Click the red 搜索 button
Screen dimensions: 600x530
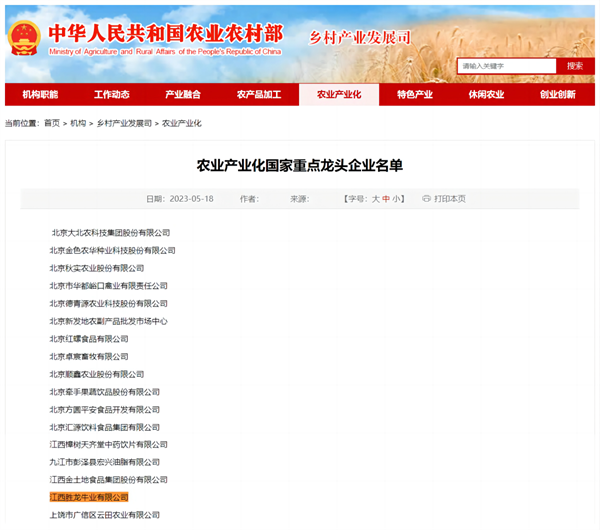(575, 66)
